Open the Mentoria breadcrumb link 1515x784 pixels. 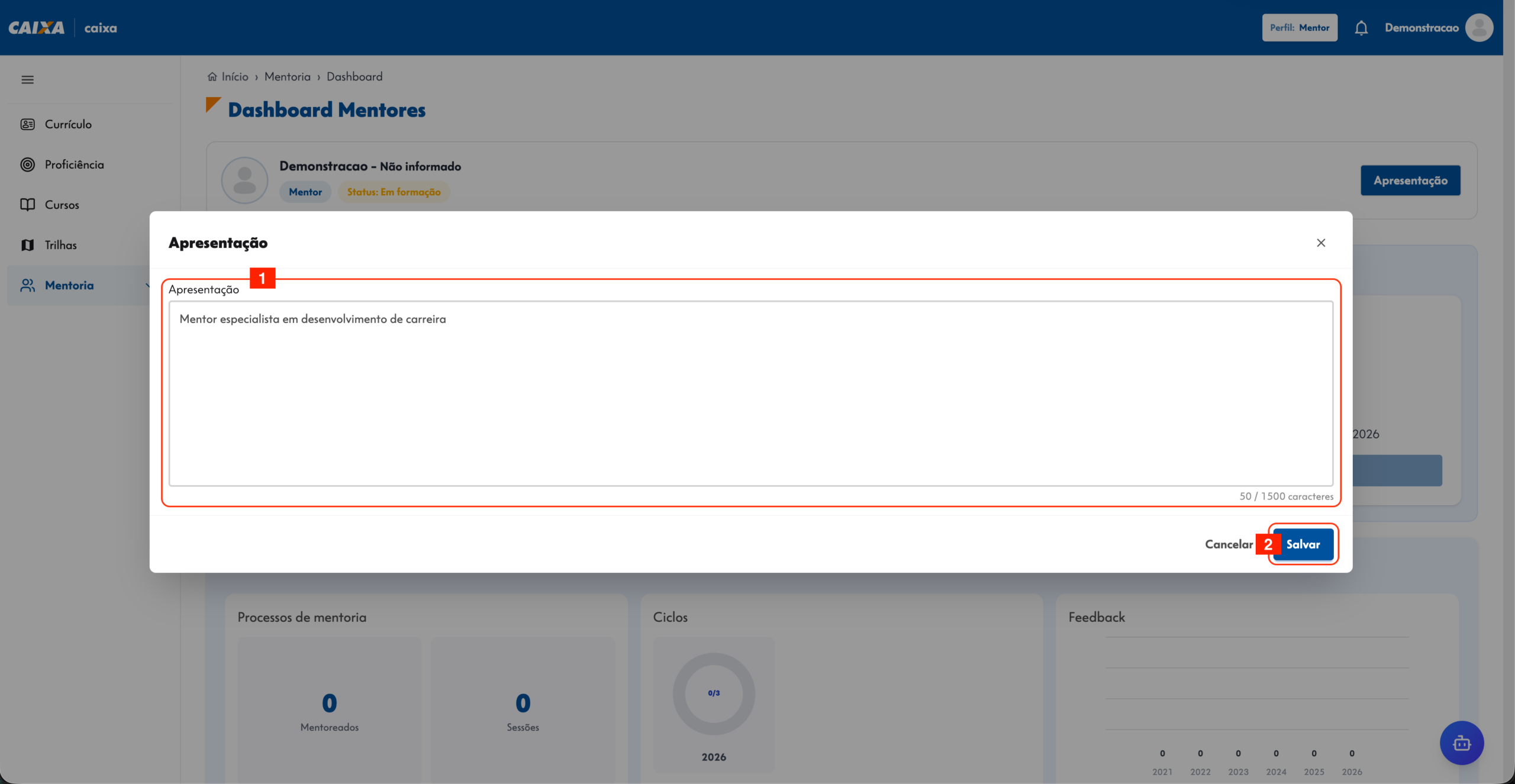point(288,76)
